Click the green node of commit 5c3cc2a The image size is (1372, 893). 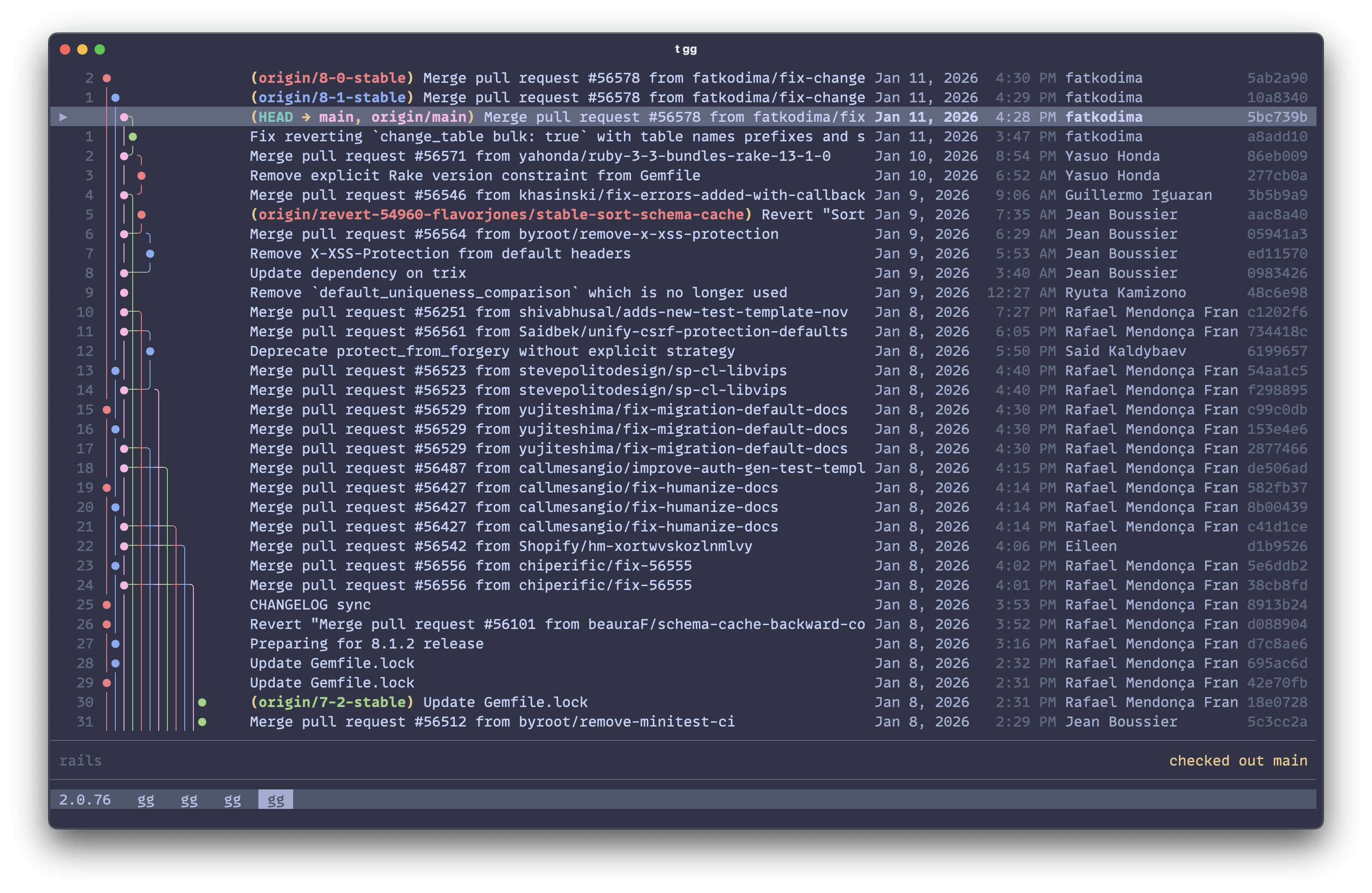[203, 721]
